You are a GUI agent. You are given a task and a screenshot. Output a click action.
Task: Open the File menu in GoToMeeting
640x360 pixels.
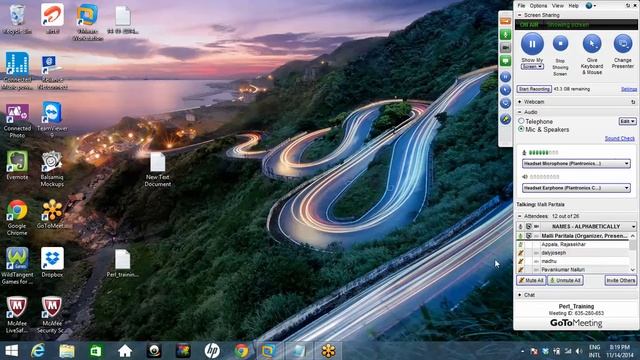[x=521, y=6]
